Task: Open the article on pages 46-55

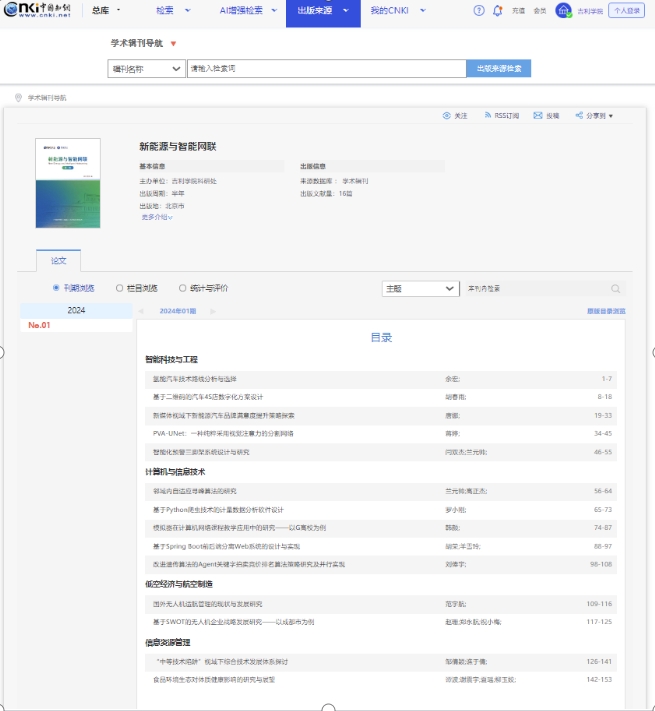Action: tap(201, 452)
